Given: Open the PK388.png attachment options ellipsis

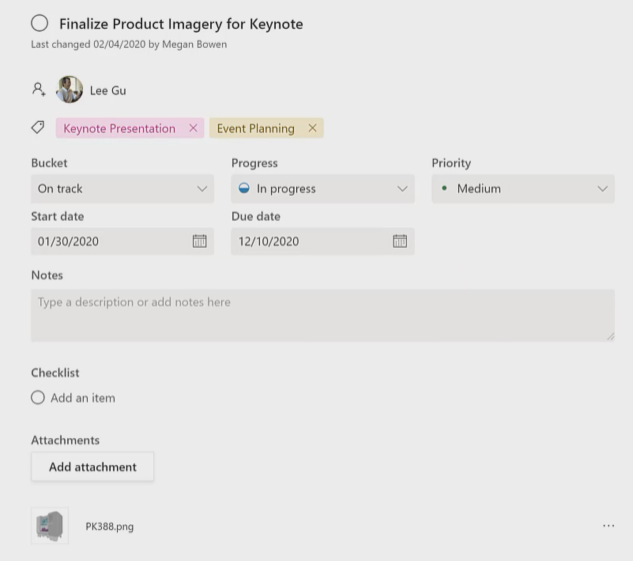Looking at the screenshot, I should pyautogui.click(x=608, y=525).
